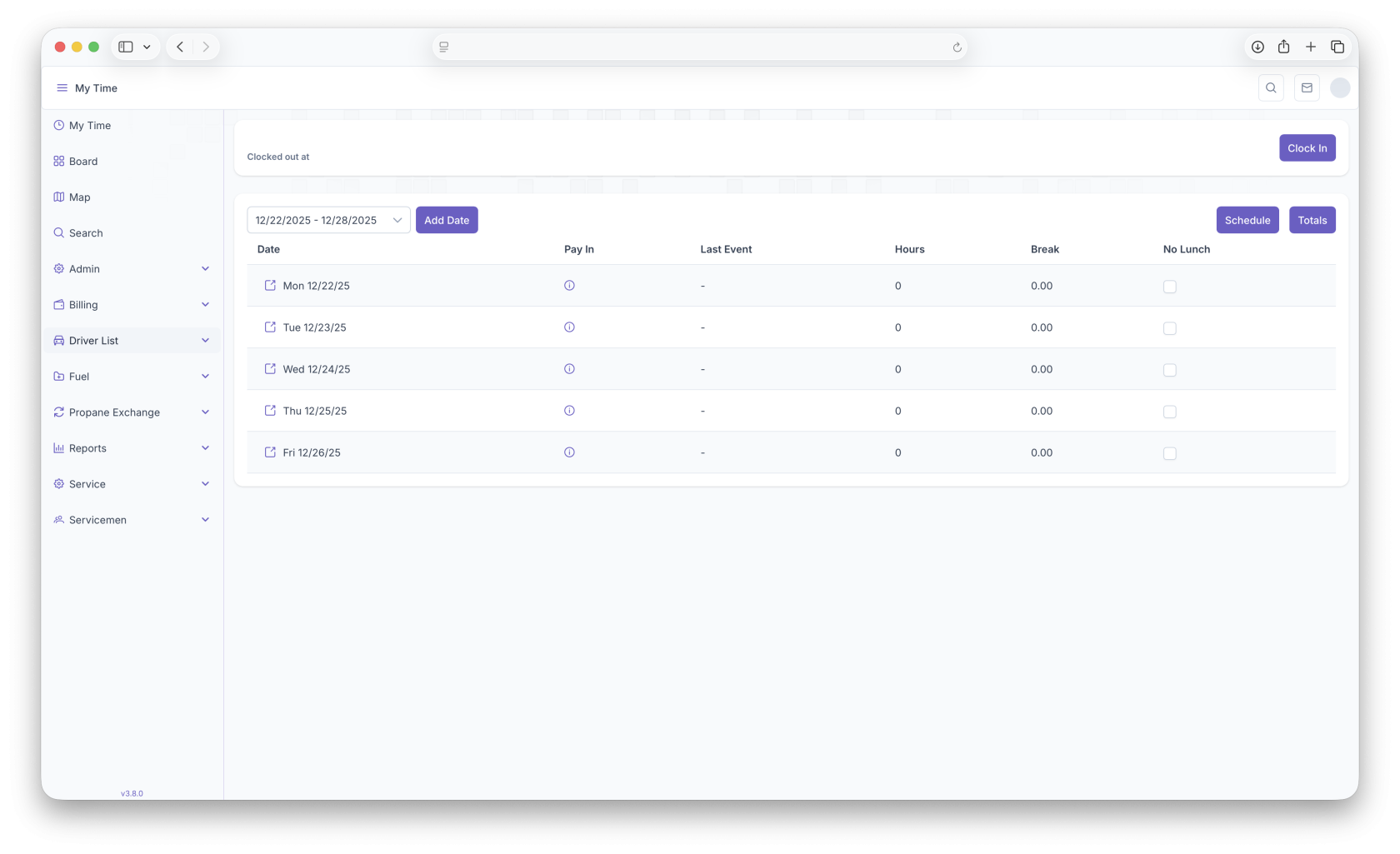This screenshot has width=1400, height=854.
Task: Click the info icon for Tue 12/23/25
Action: [569, 327]
